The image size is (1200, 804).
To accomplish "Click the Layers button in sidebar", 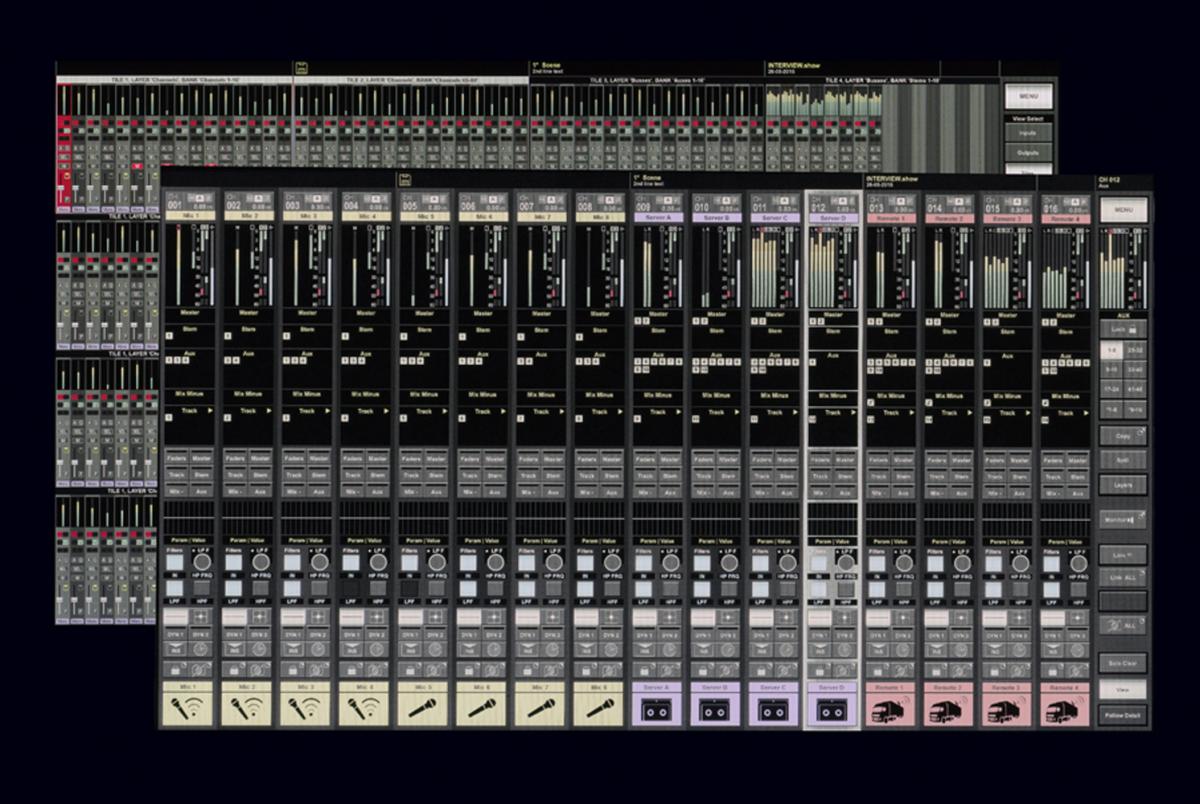I will click(x=1124, y=485).
